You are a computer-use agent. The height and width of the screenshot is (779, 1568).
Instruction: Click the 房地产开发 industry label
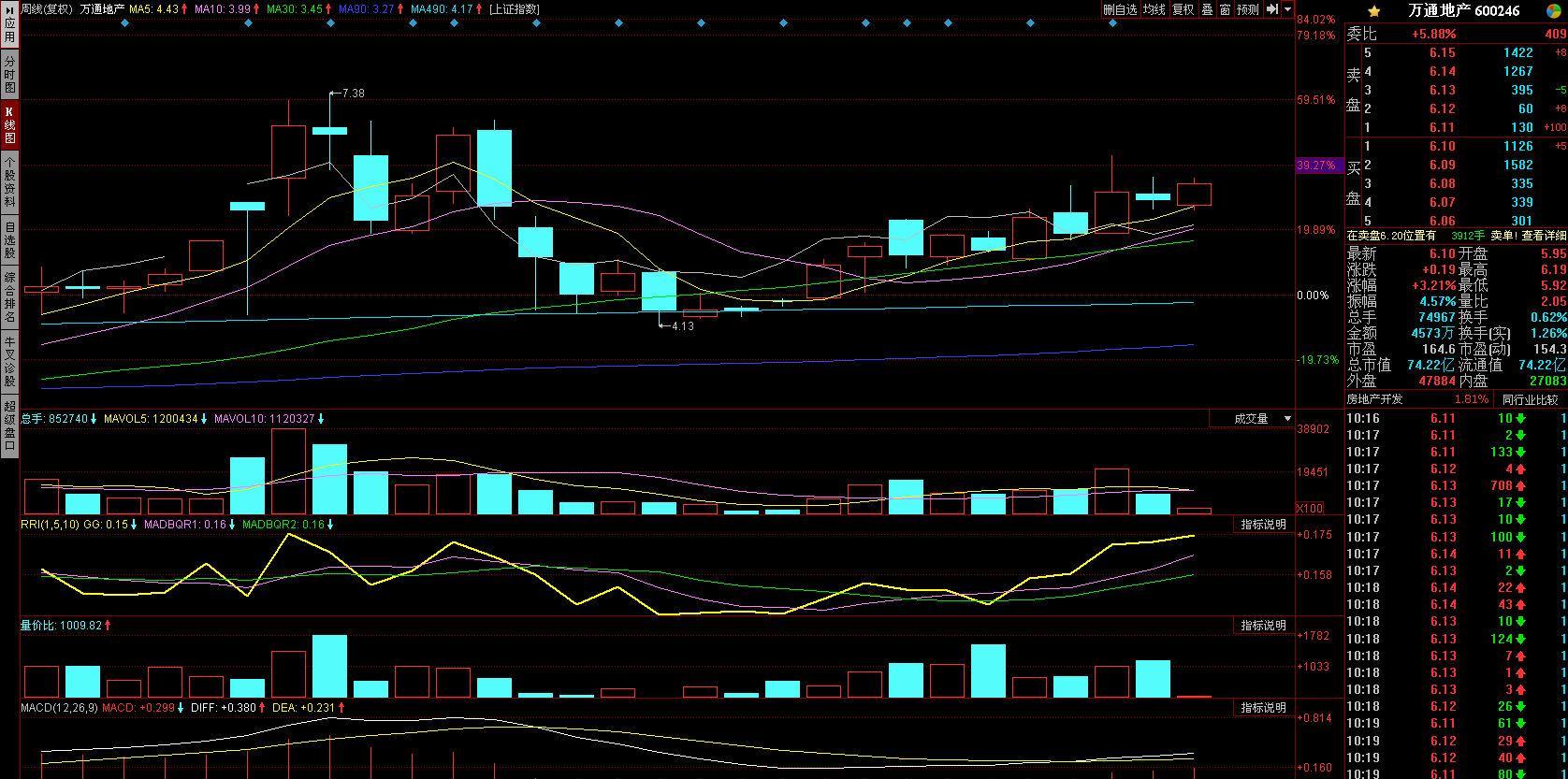pyautogui.click(x=1374, y=399)
